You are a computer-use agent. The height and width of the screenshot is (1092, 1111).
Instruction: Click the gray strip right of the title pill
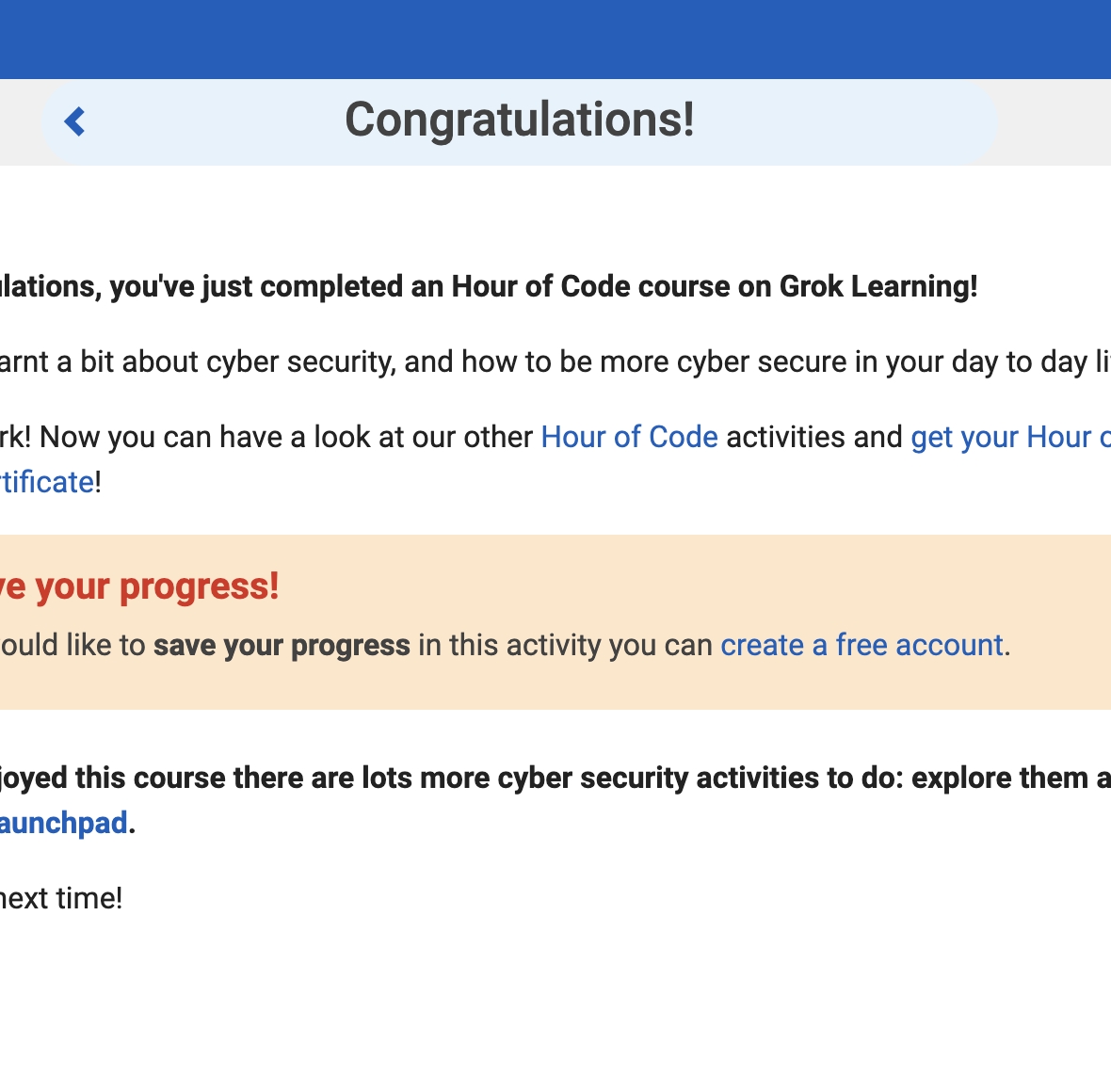tap(1055, 121)
